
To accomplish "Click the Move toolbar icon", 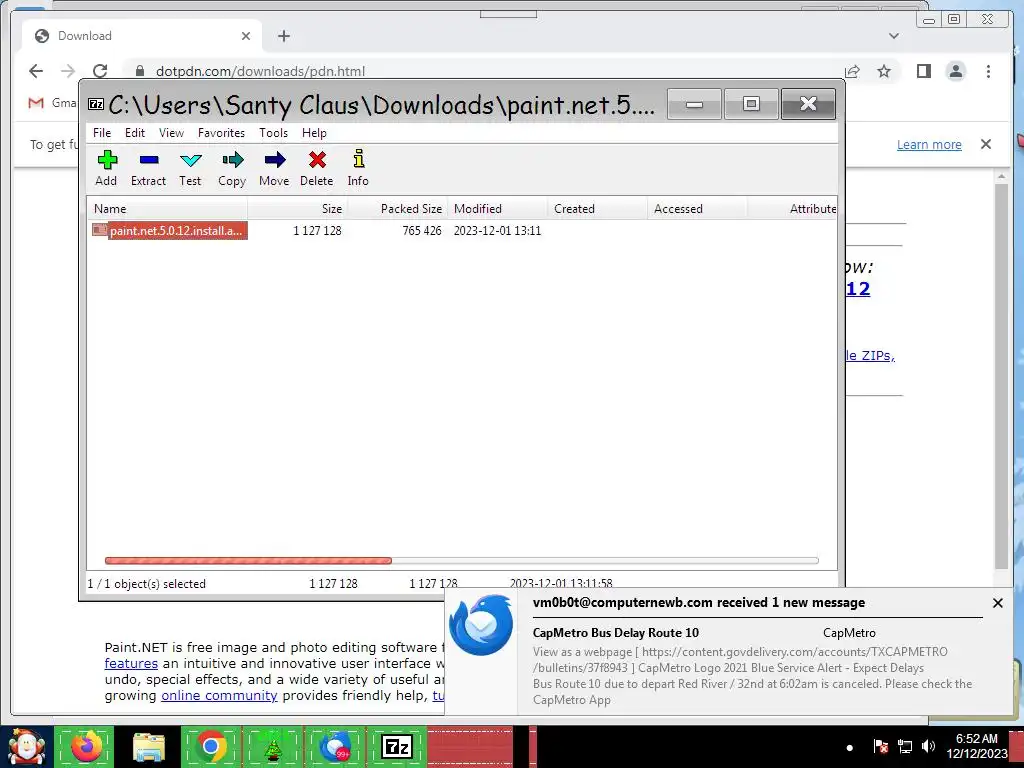I will (274, 168).
